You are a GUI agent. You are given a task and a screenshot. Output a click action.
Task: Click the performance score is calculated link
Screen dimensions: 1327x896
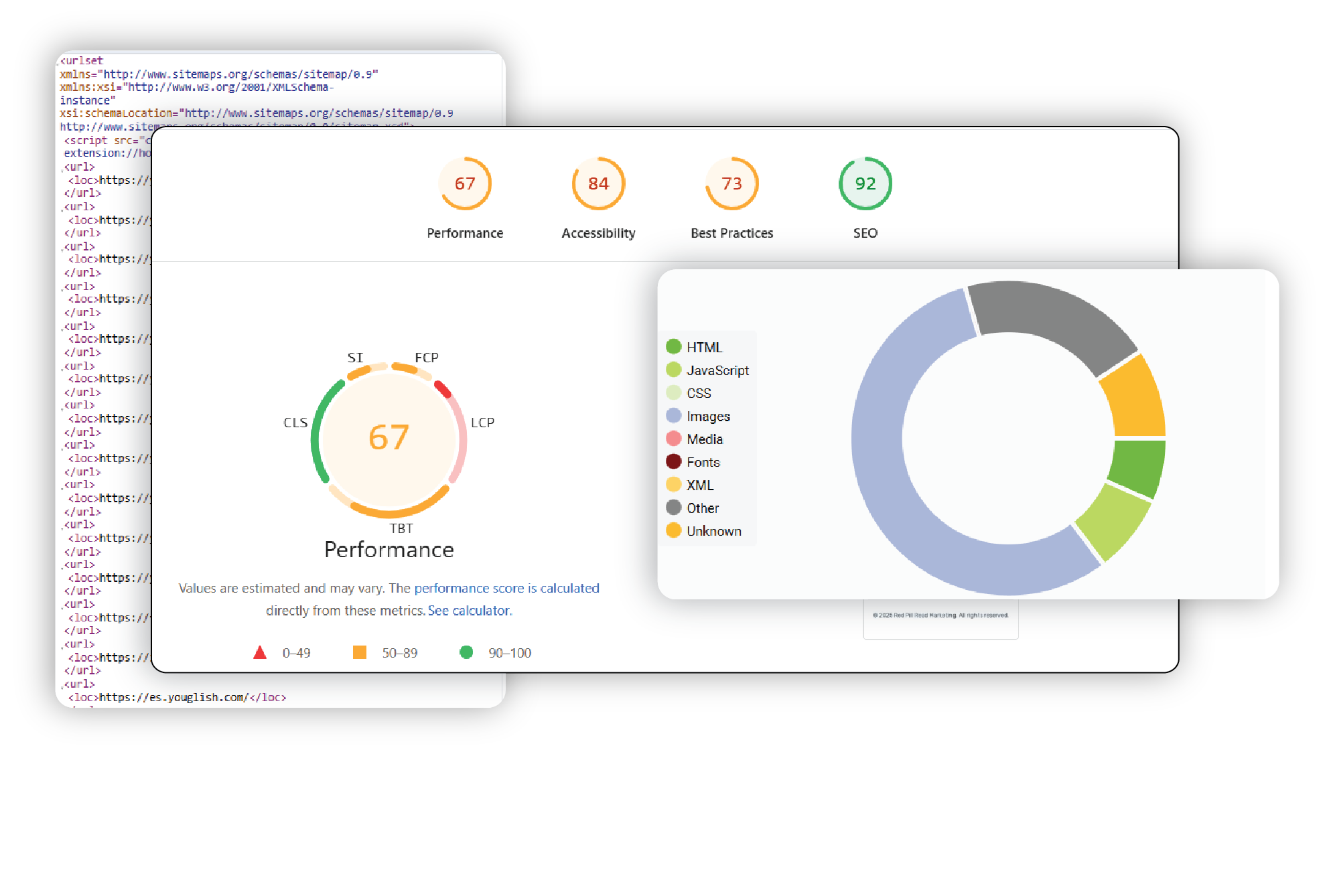(x=507, y=588)
